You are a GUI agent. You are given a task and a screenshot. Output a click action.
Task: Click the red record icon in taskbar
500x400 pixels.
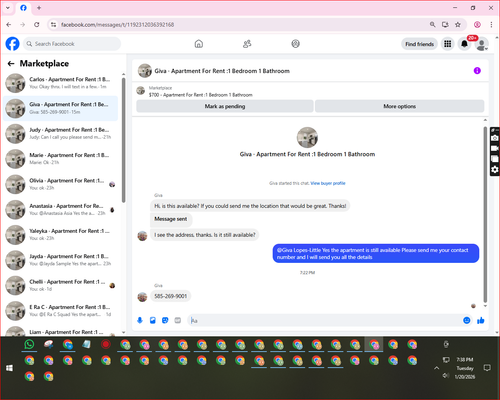(x=106, y=344)
